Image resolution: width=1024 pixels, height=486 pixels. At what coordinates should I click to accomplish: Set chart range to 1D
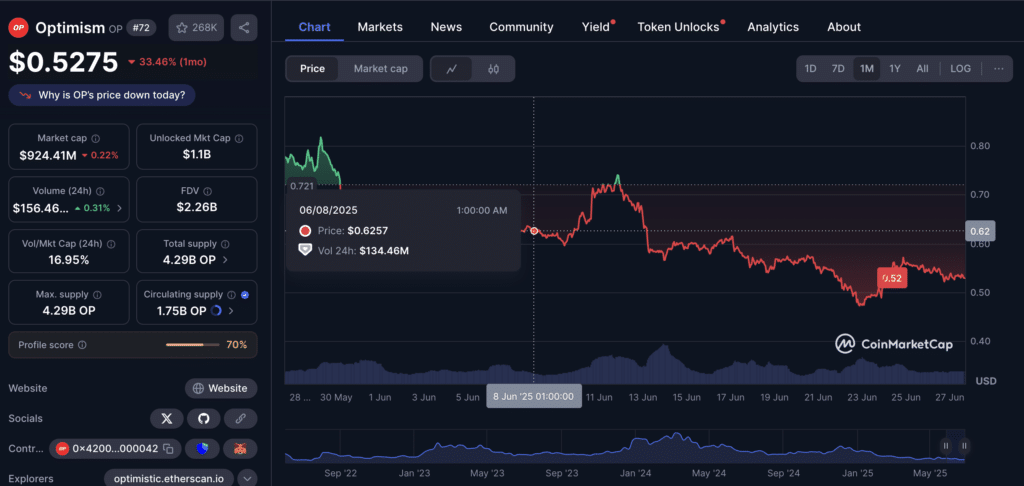810,69
